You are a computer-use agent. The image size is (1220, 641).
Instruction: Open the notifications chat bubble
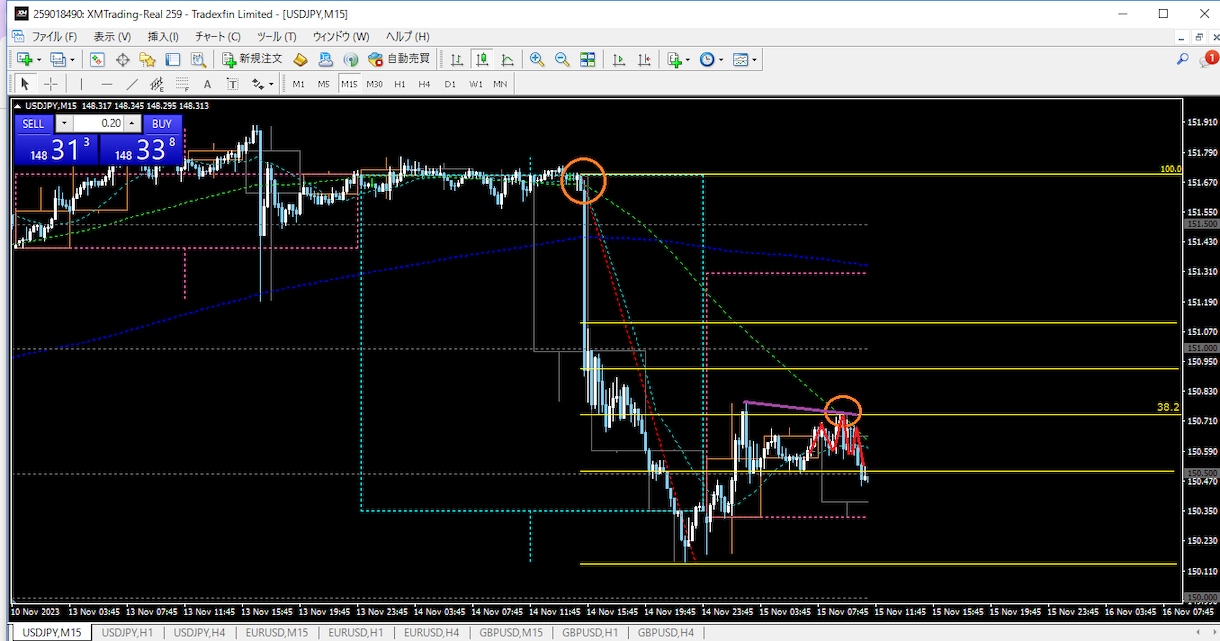click(1209, 59)
